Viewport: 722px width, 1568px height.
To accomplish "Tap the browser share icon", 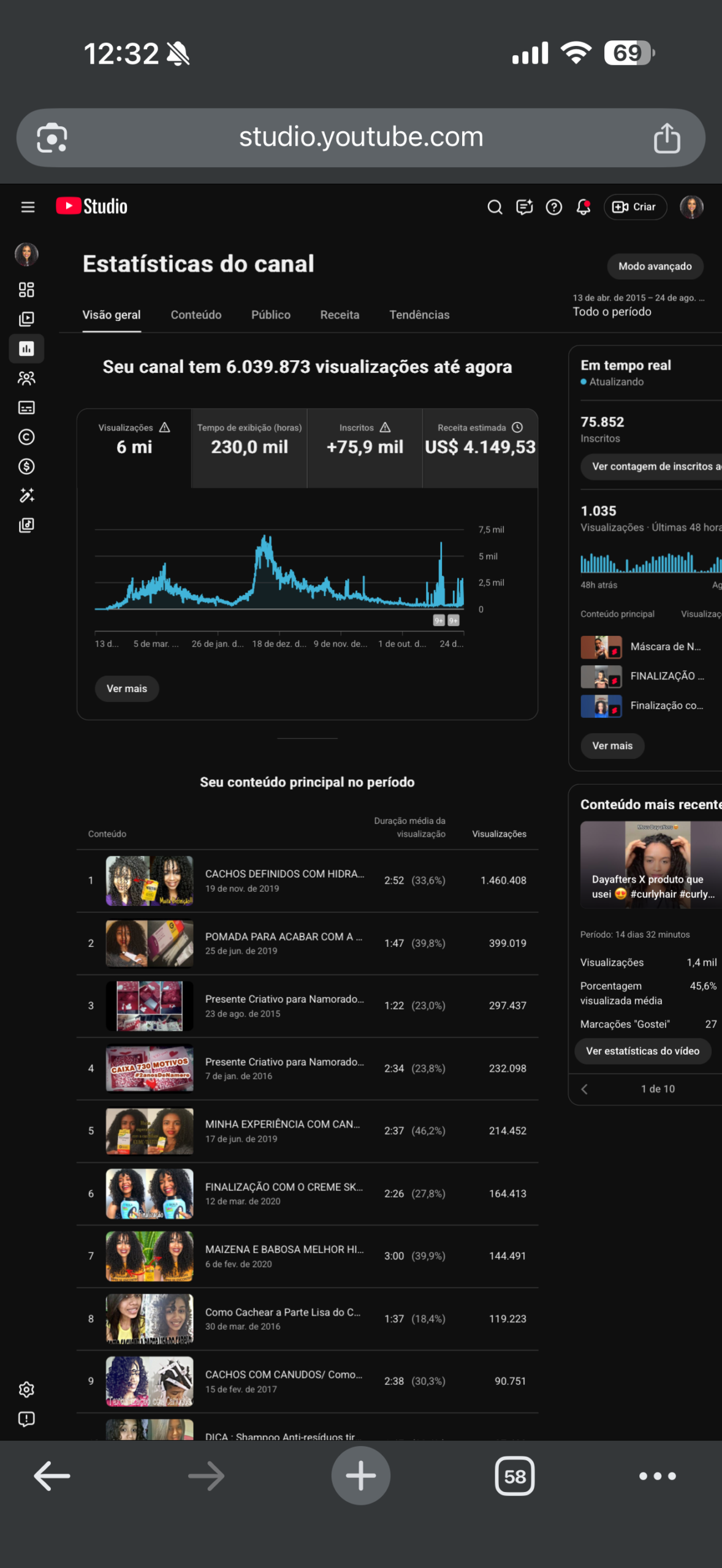I will tap(667, 138).
